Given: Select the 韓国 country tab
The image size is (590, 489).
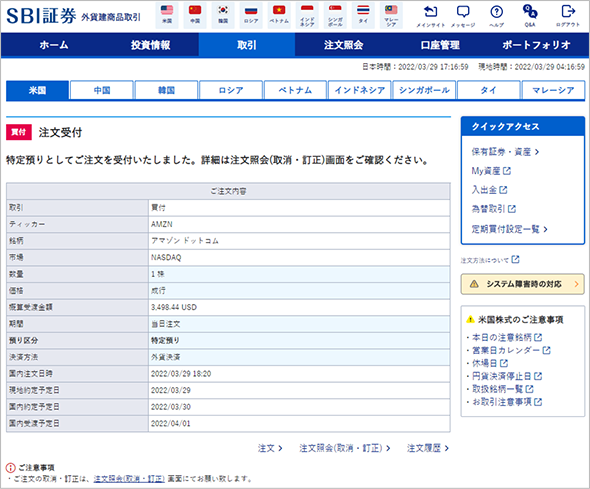Looking at the screenshot, I should 166,90.
